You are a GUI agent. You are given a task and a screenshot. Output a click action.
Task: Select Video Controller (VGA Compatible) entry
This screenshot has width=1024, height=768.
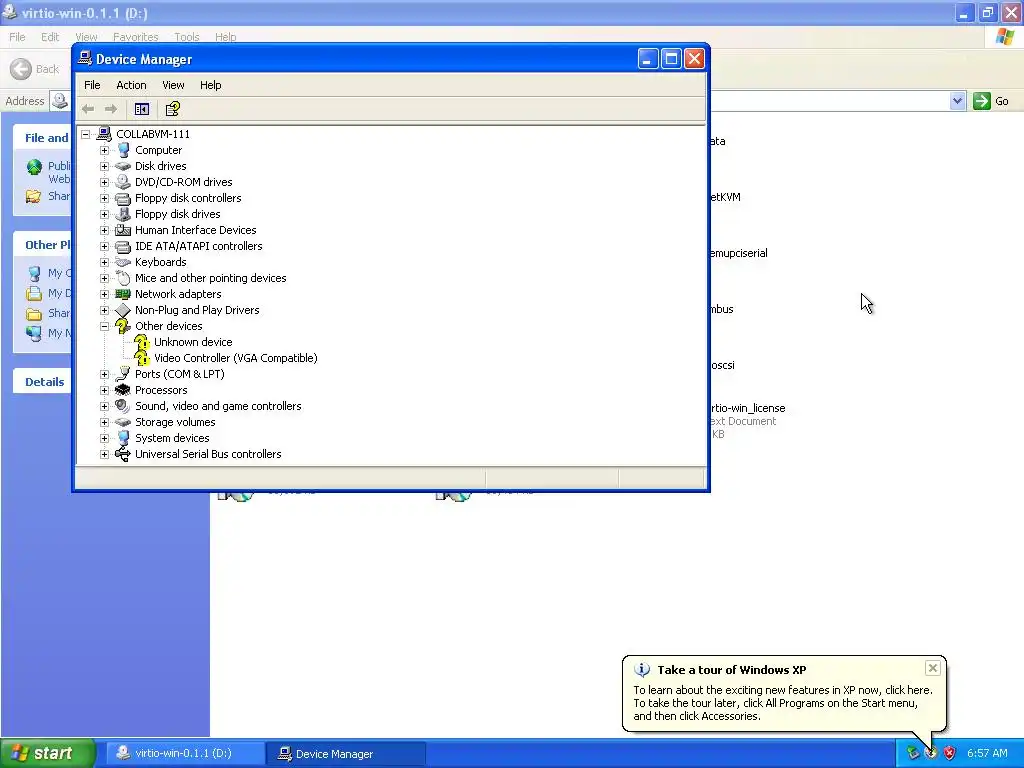click(x=235, y=358)
